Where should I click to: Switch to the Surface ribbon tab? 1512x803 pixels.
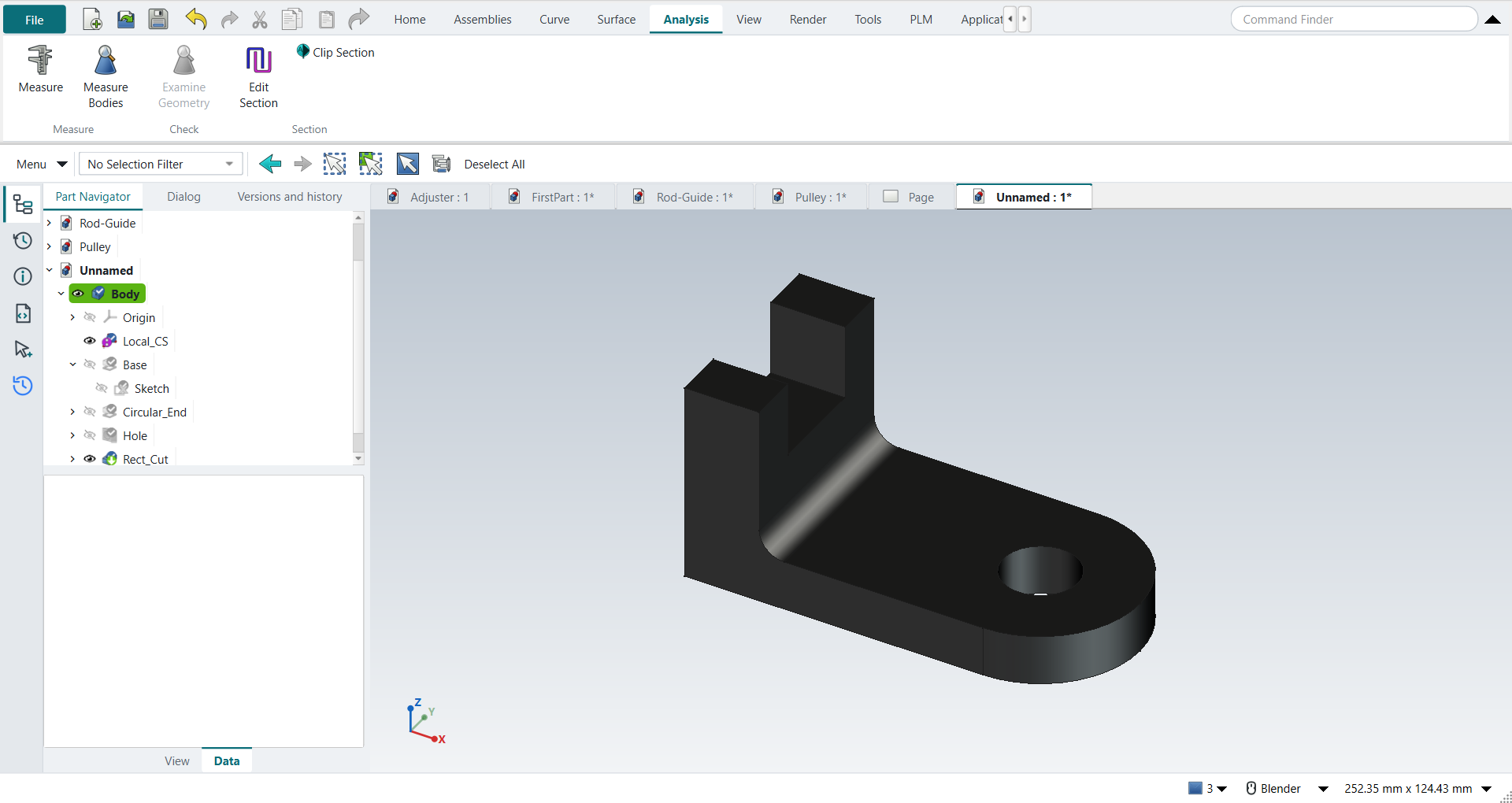click(x=616, y=20)
